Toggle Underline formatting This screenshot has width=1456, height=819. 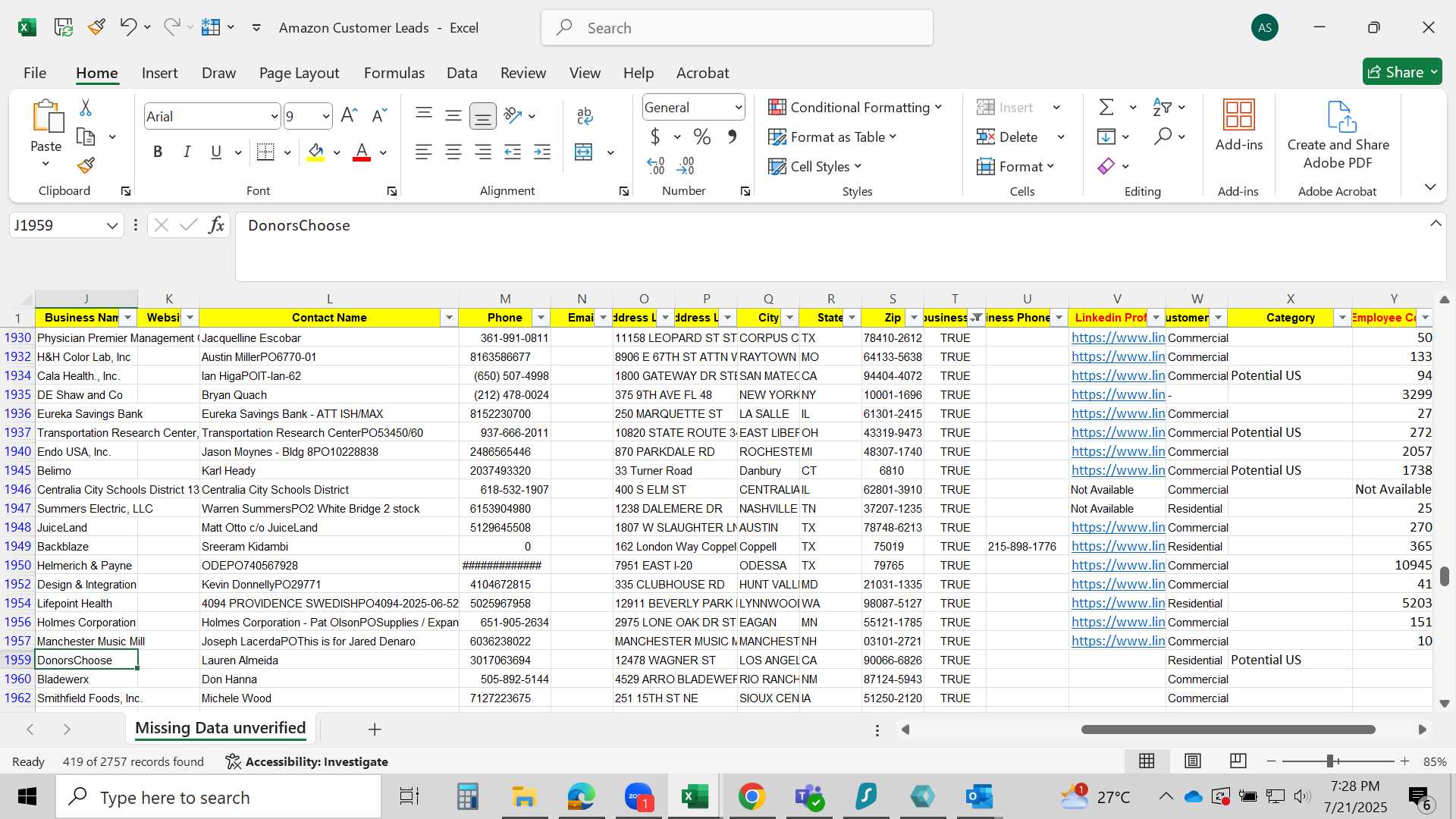[x=216, y=152]
